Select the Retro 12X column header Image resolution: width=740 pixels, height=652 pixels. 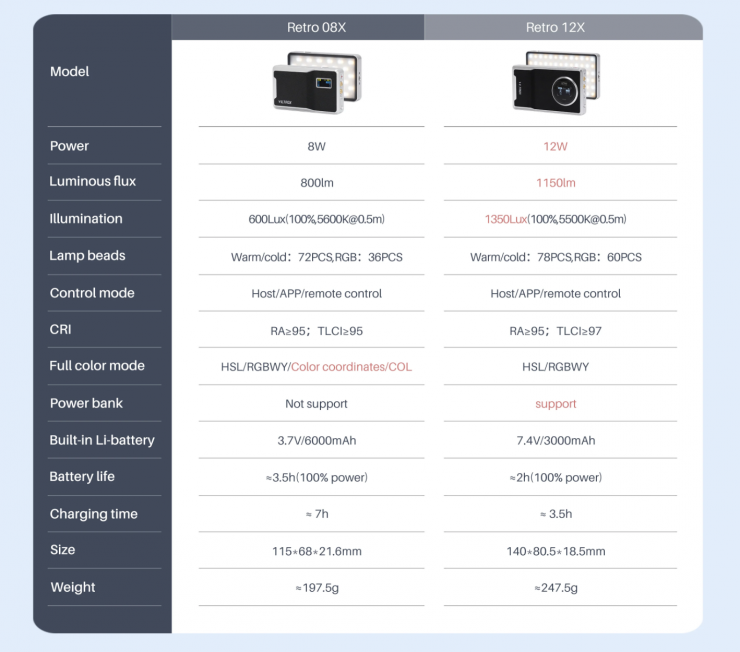click(x=555, y=27)
